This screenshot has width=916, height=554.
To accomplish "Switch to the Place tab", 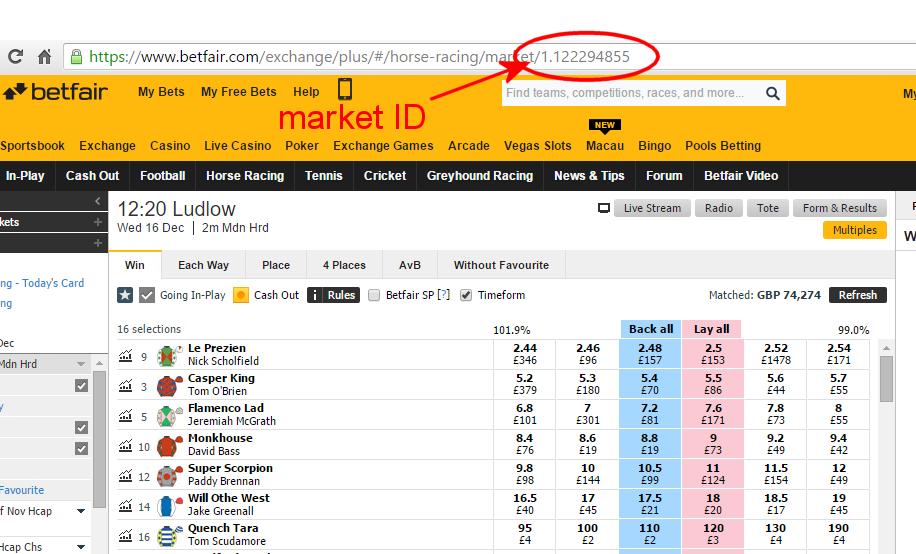I will [x=276, y=265].
